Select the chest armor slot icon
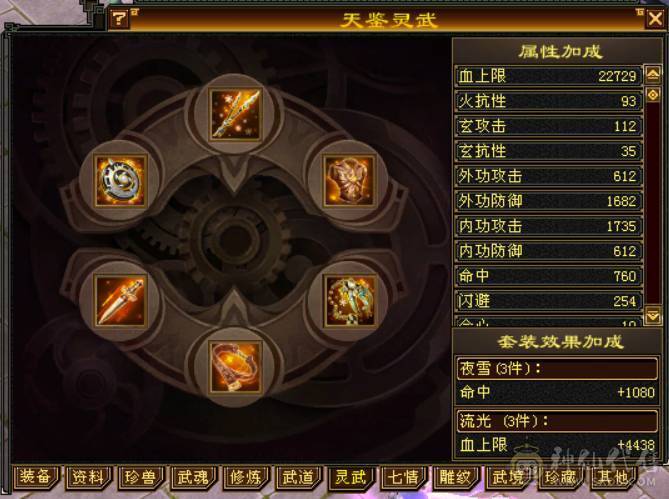Screen dimensions: 669x499 pyautogui.click(x=349, y=181)
